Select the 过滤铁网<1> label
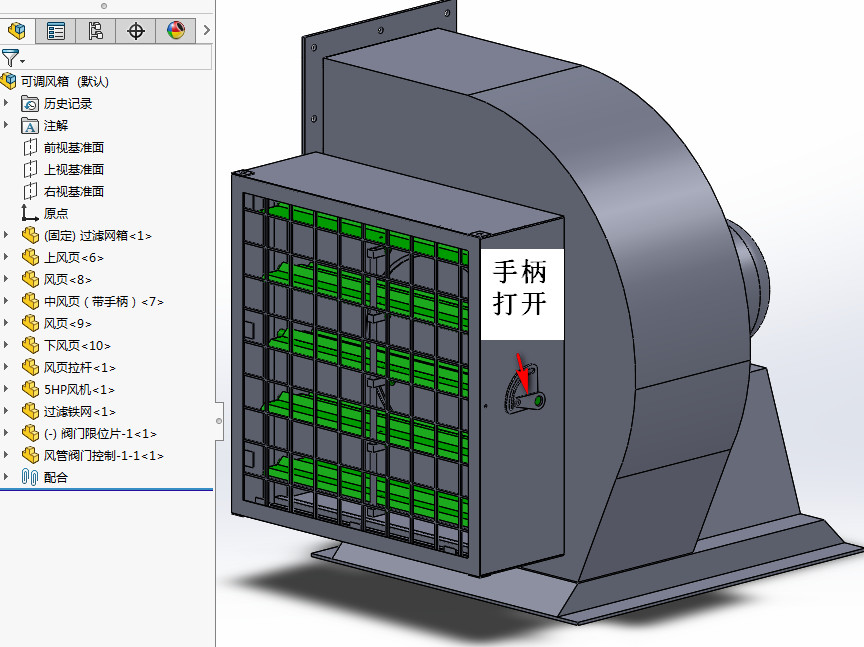Image resolution: width=864 pixels, height=647 pixels. (80, 412)
